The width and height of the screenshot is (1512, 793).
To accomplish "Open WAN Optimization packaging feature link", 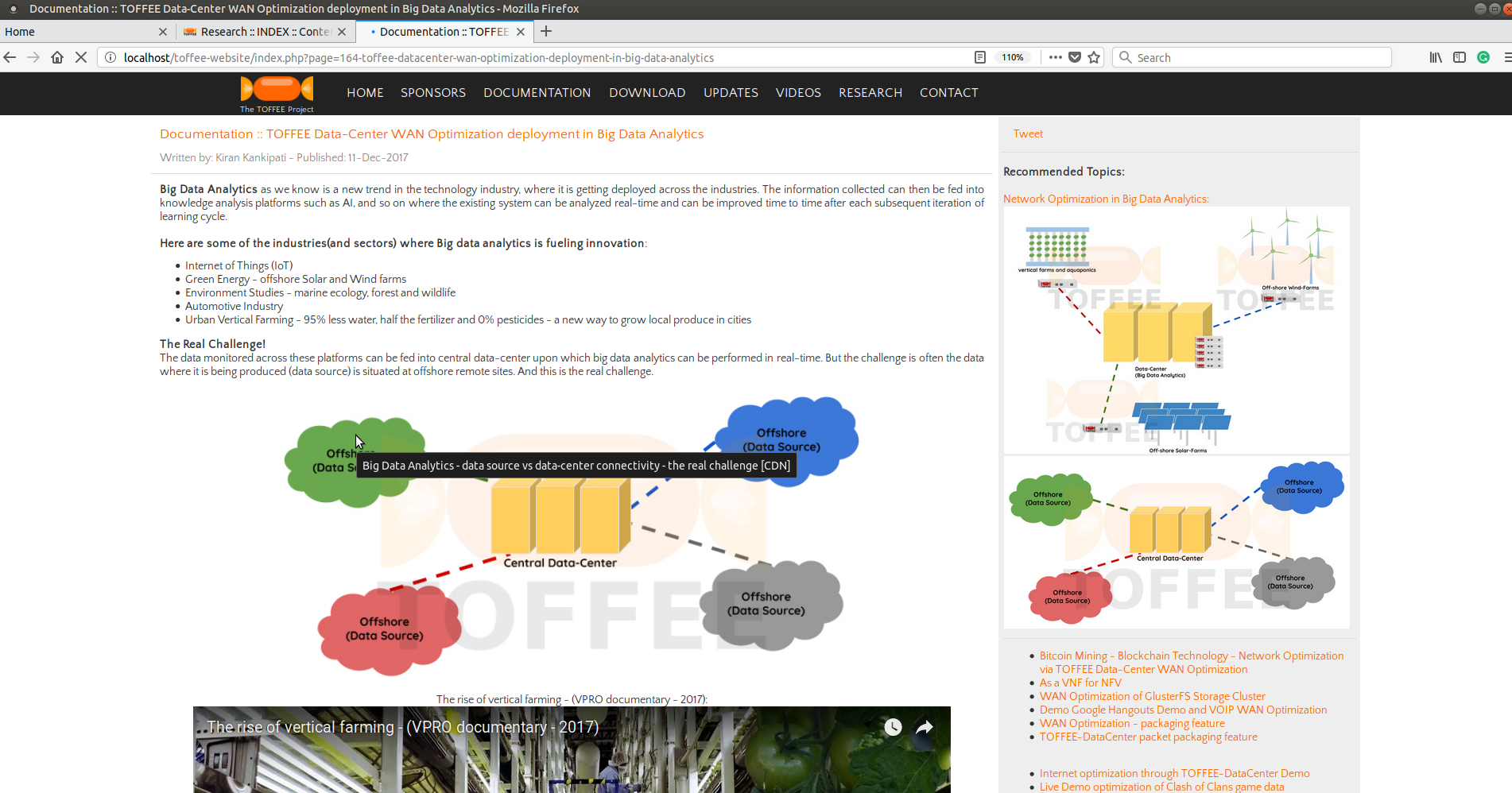I will (1132, 723).
